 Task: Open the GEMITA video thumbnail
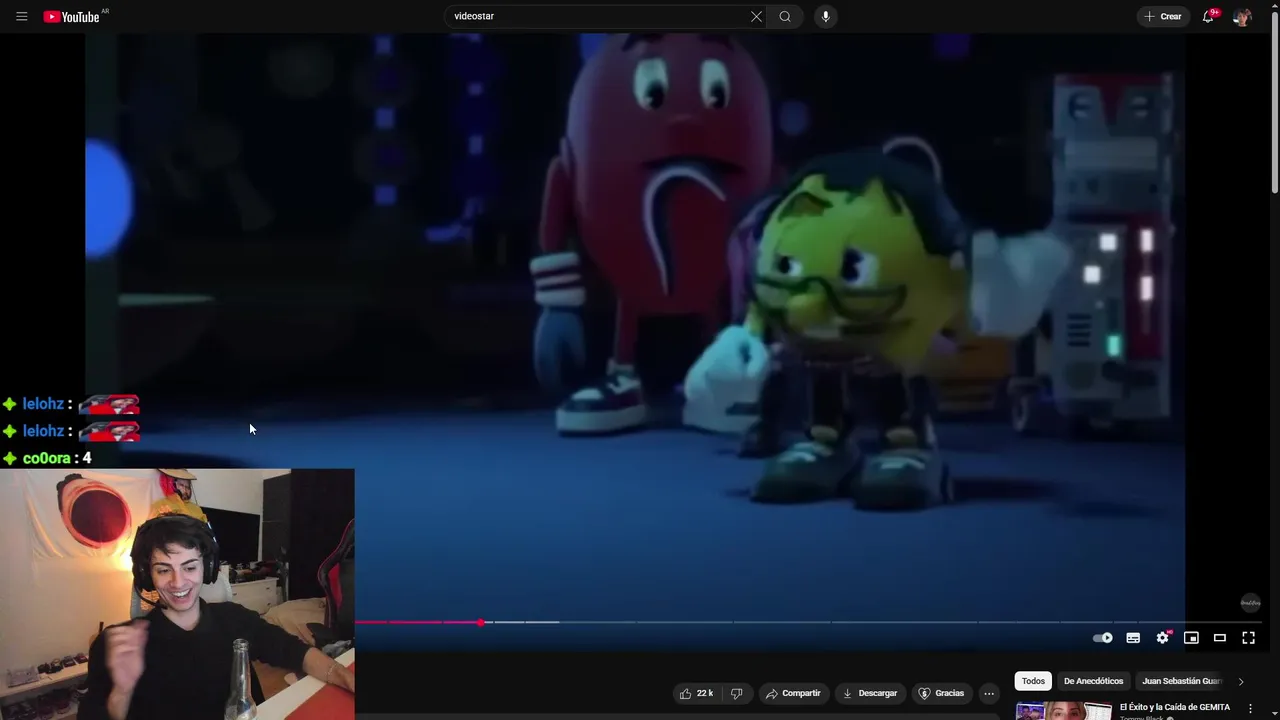tap(1063, 711)
